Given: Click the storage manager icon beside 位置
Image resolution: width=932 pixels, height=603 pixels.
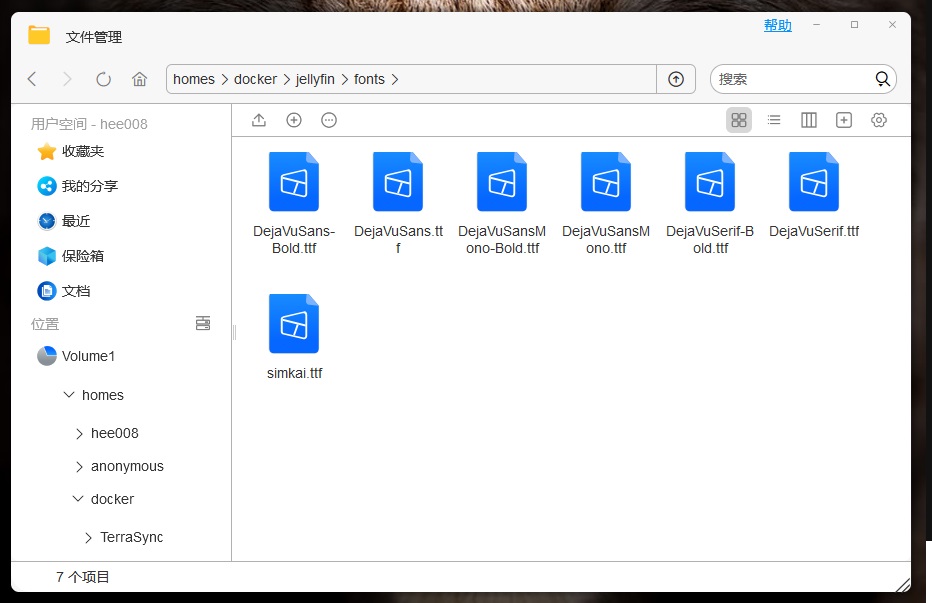Looking at the screenshot, I should [x=203, y=324].
